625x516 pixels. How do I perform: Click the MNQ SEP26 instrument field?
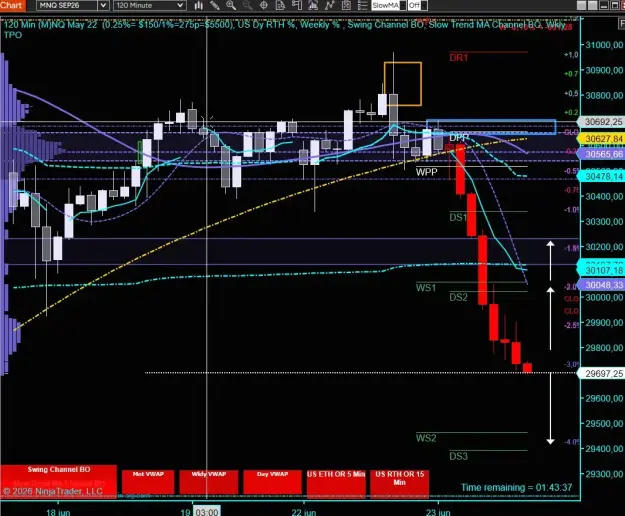point(67,5)
